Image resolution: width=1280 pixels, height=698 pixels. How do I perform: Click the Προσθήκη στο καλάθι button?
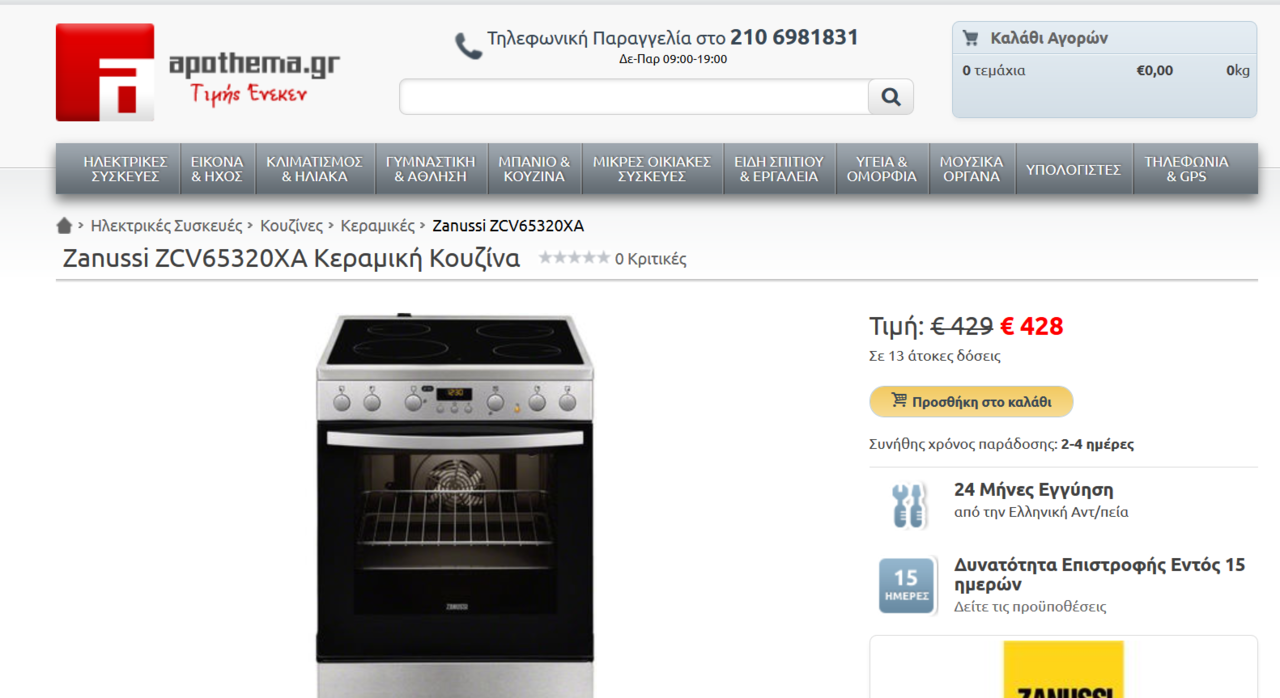point(971,402)
